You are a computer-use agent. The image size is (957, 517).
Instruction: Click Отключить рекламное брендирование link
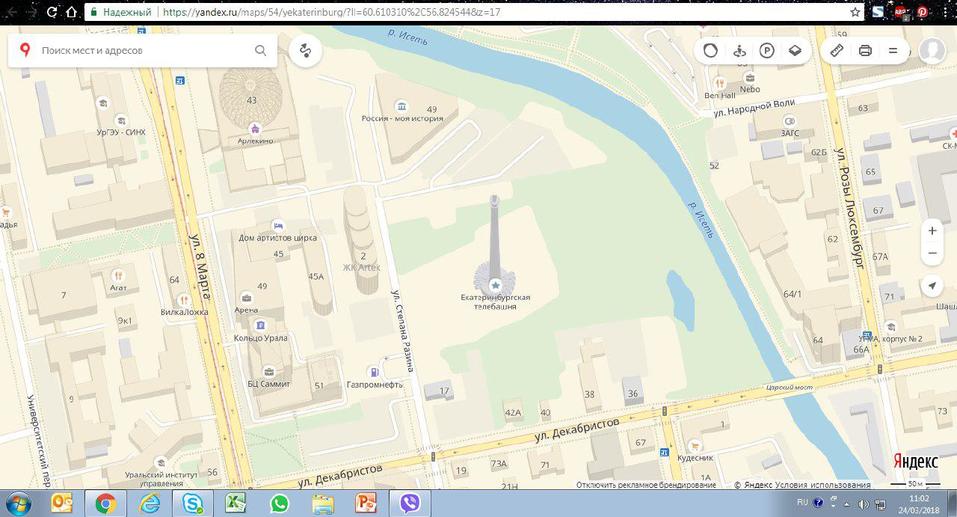(646, 485)
